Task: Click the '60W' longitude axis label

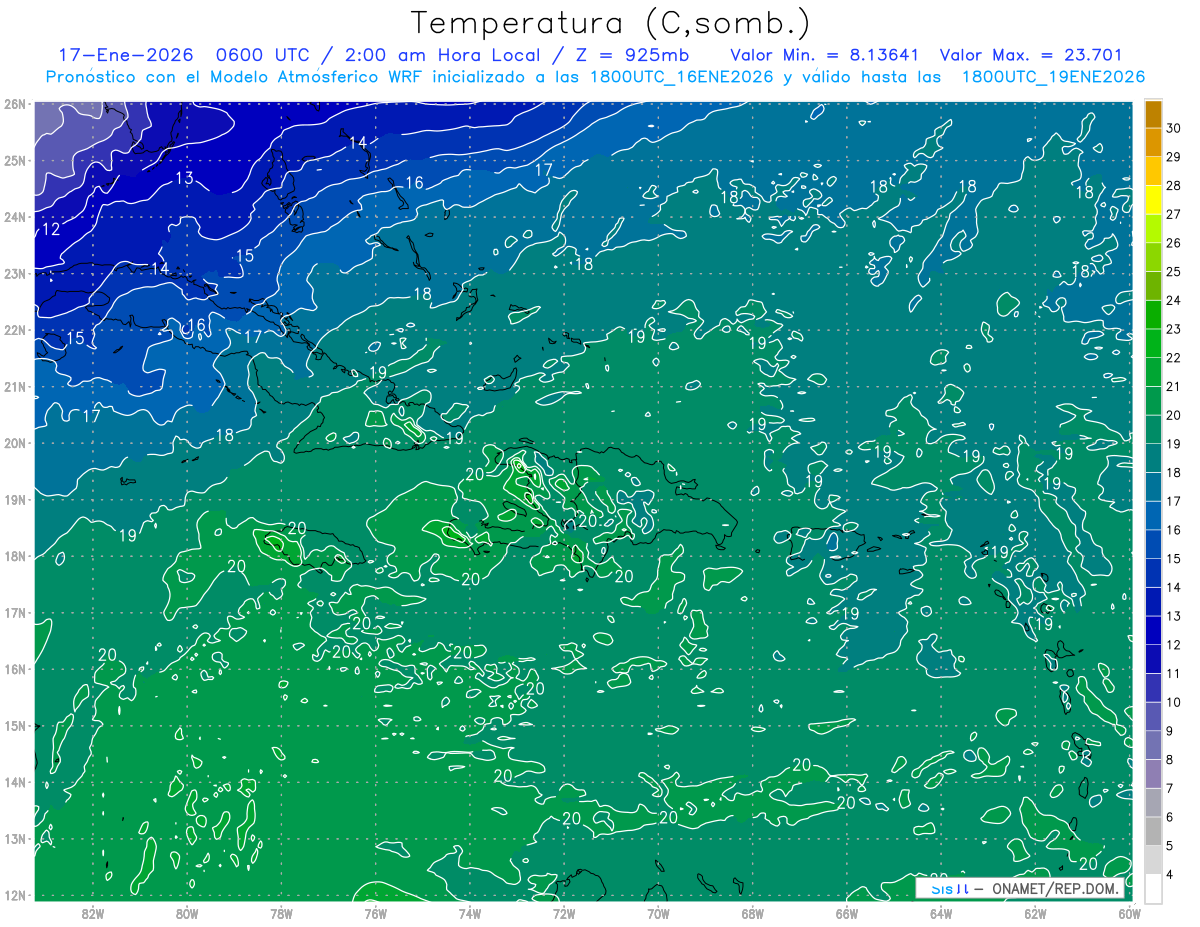Action: coord(1129,912)
